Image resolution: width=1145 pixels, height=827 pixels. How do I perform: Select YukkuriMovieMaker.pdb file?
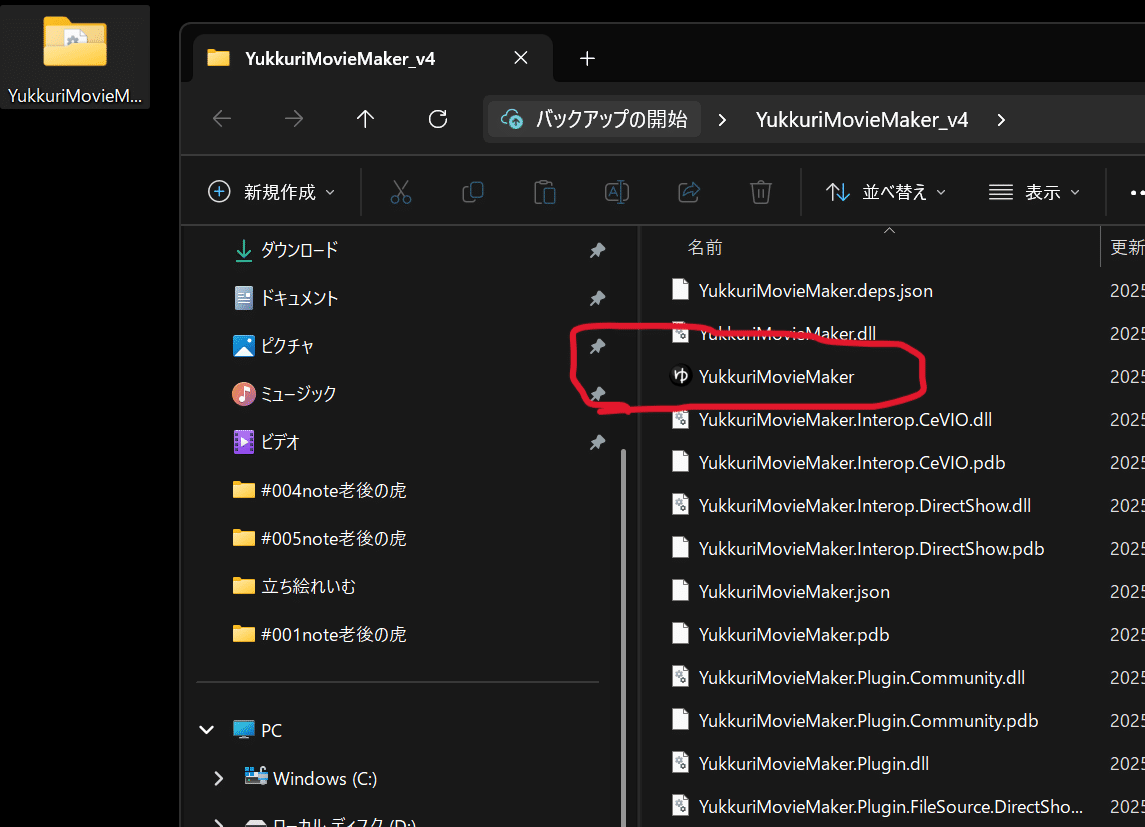(794, 635)
